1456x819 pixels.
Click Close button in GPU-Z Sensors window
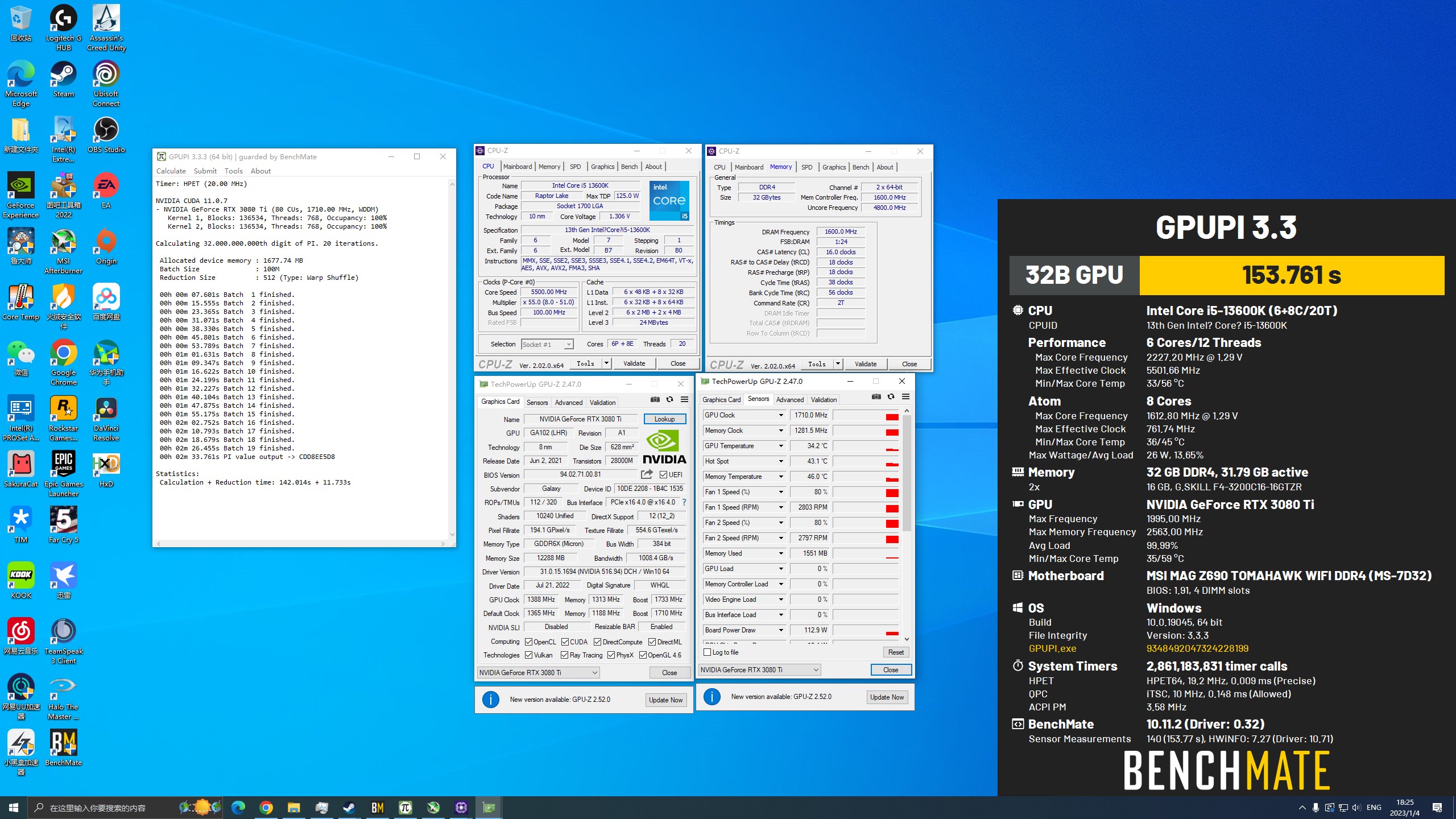point(891,670)
